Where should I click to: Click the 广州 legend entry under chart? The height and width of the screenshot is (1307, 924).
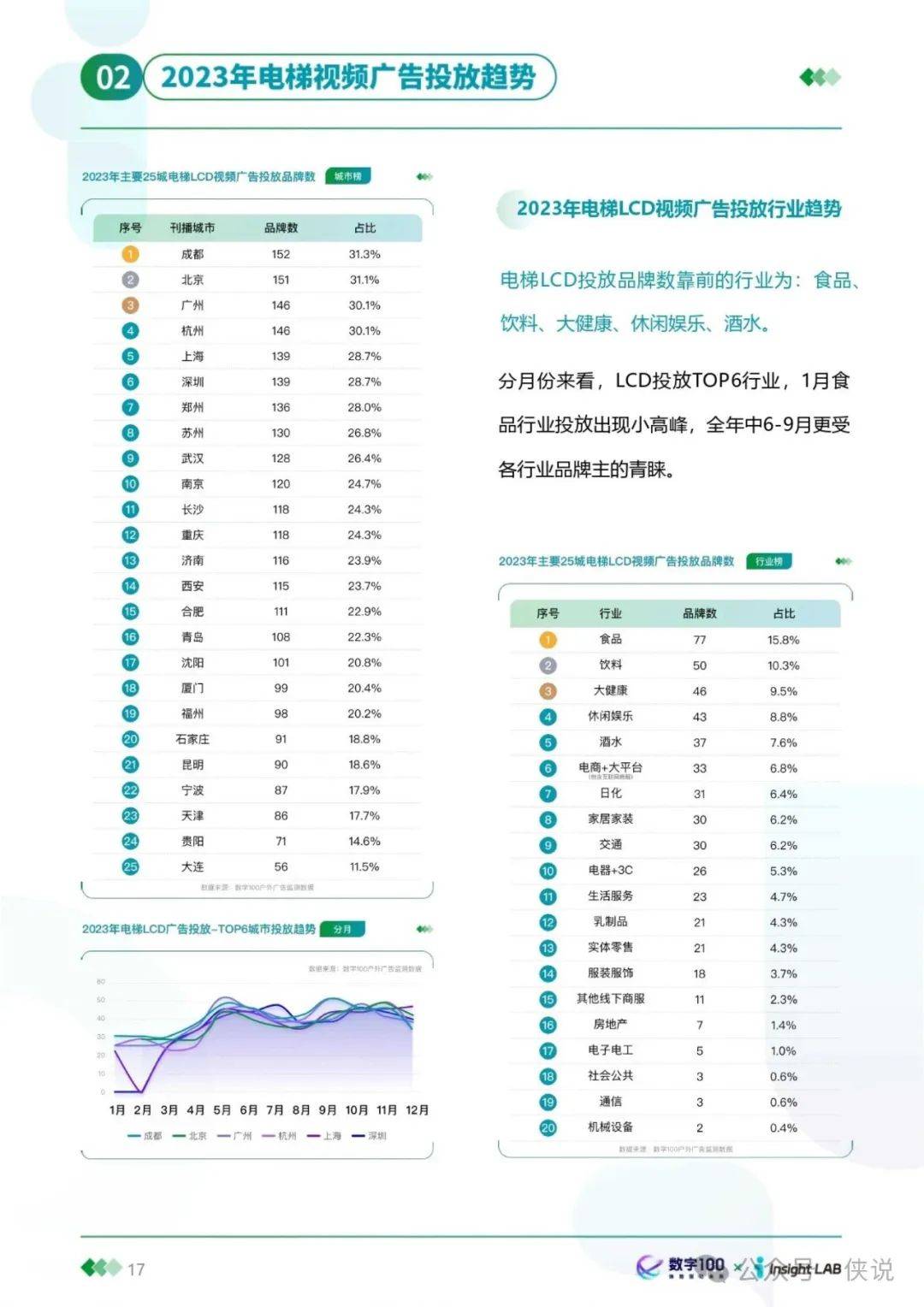[x=234, y=1136]
